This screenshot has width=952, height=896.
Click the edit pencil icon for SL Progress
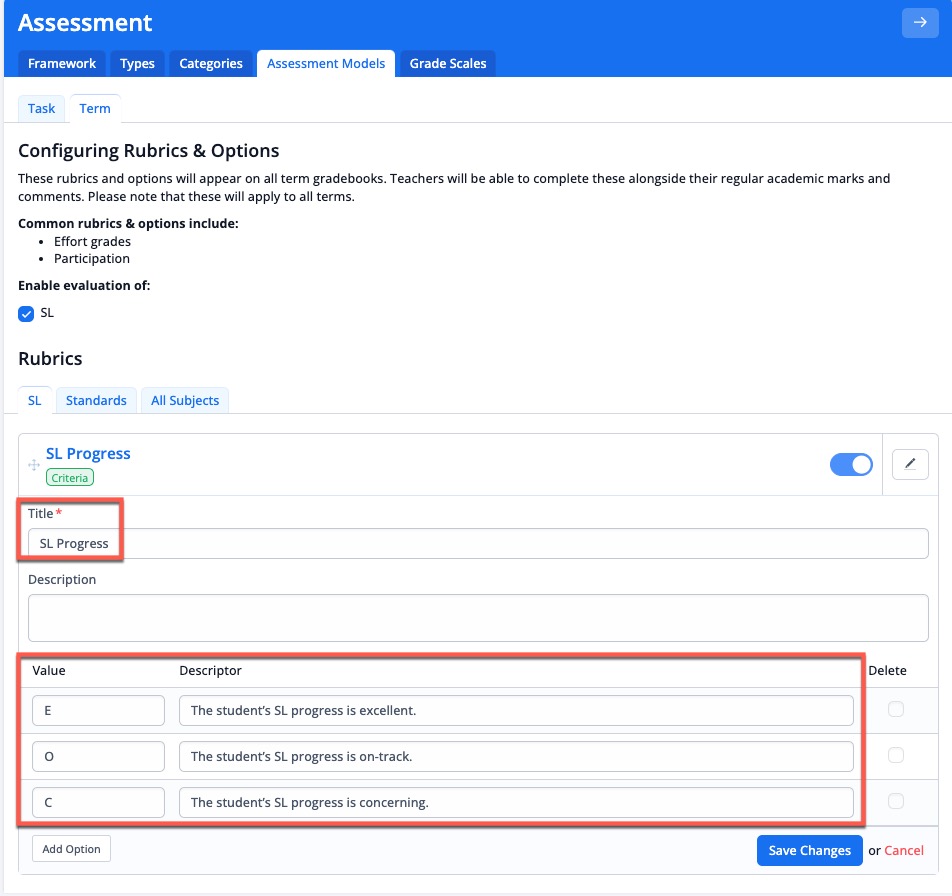pyautogui.click(x=909, y=464)
